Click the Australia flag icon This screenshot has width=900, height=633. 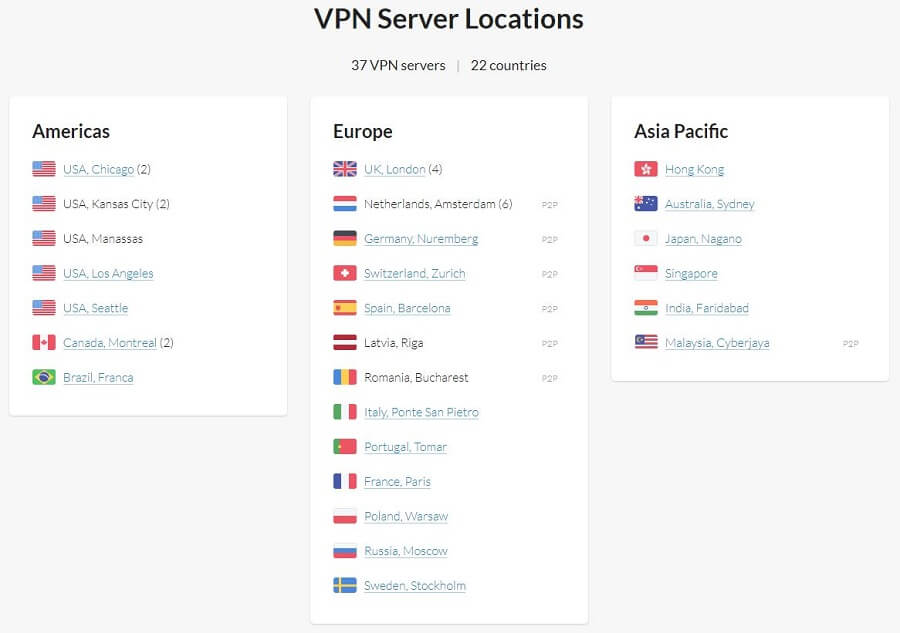pyautogui.click(x=645, y=204)
